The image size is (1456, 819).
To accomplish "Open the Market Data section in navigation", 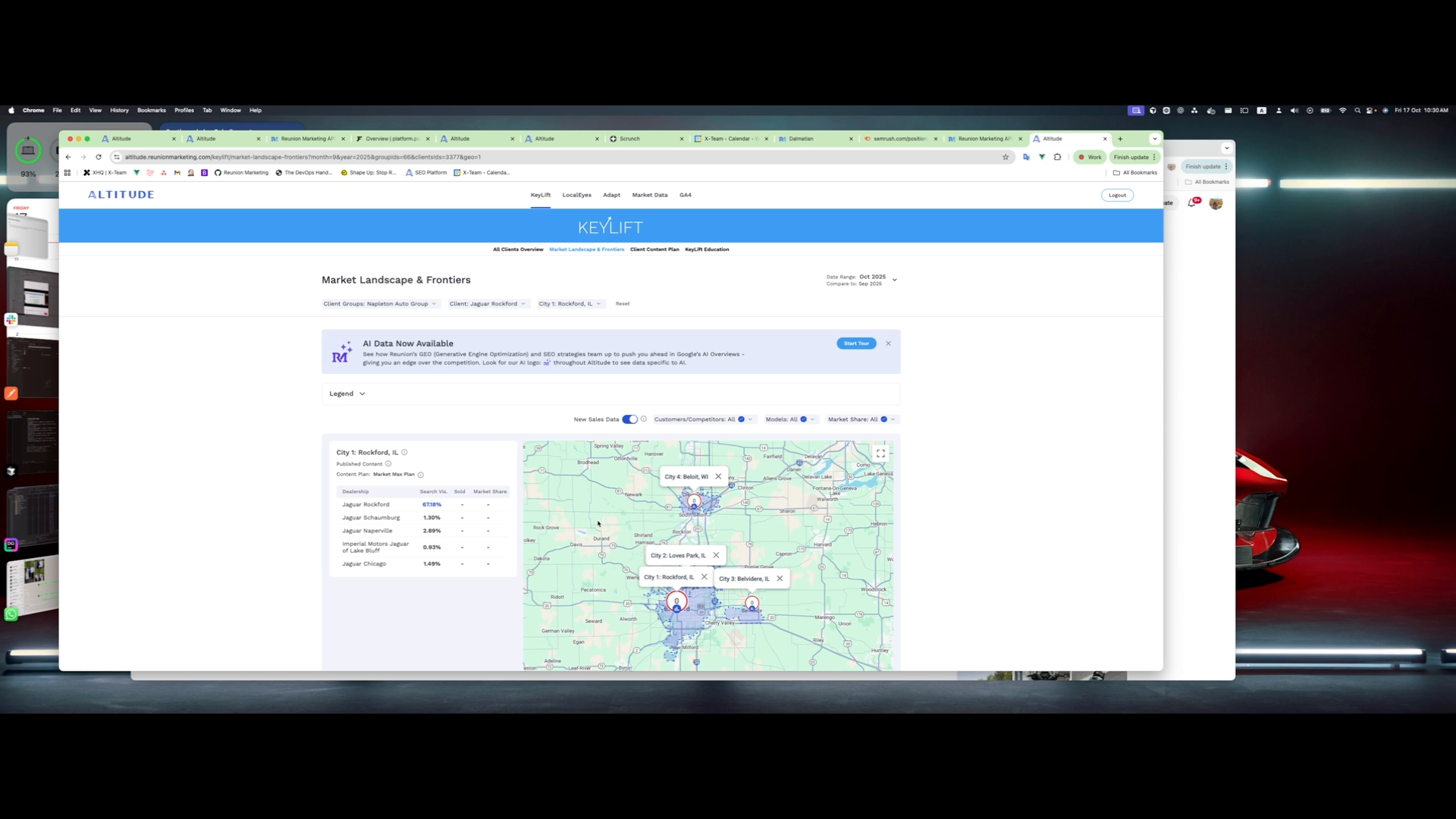I will 649,195.
